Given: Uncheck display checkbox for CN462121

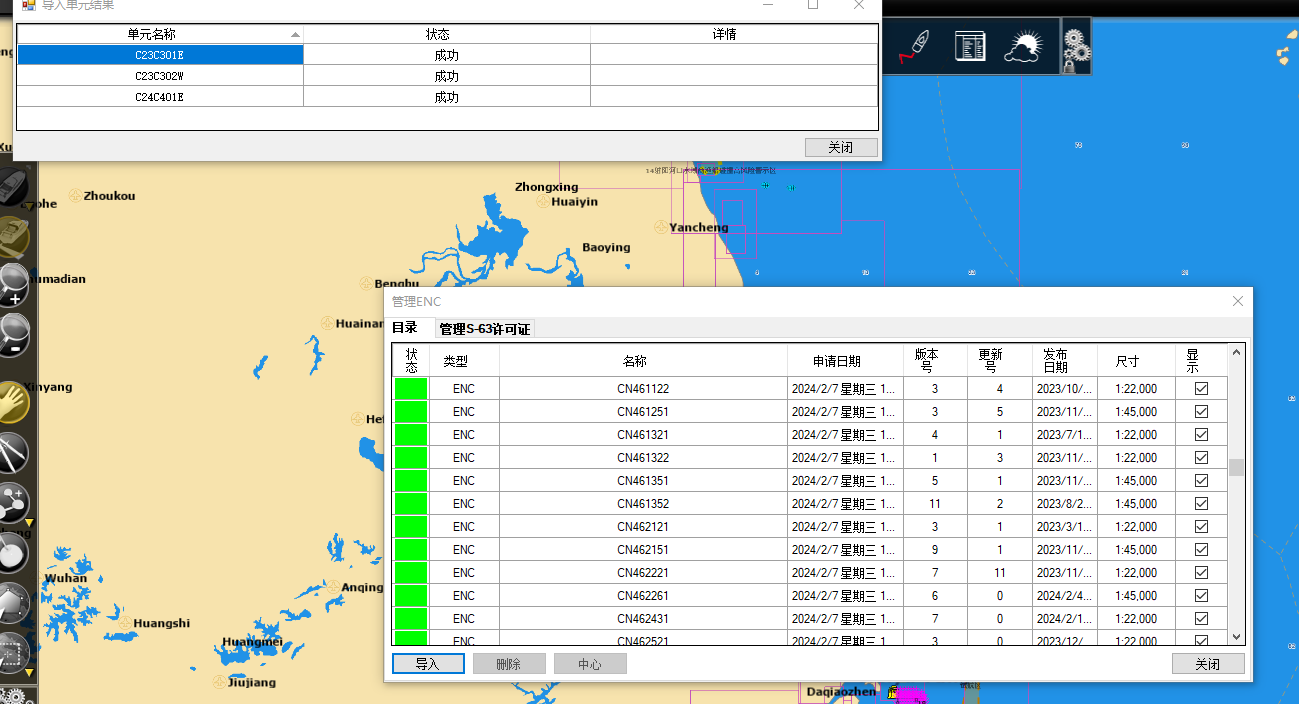Looking at the screenshot, I should tap(1201, 526).
